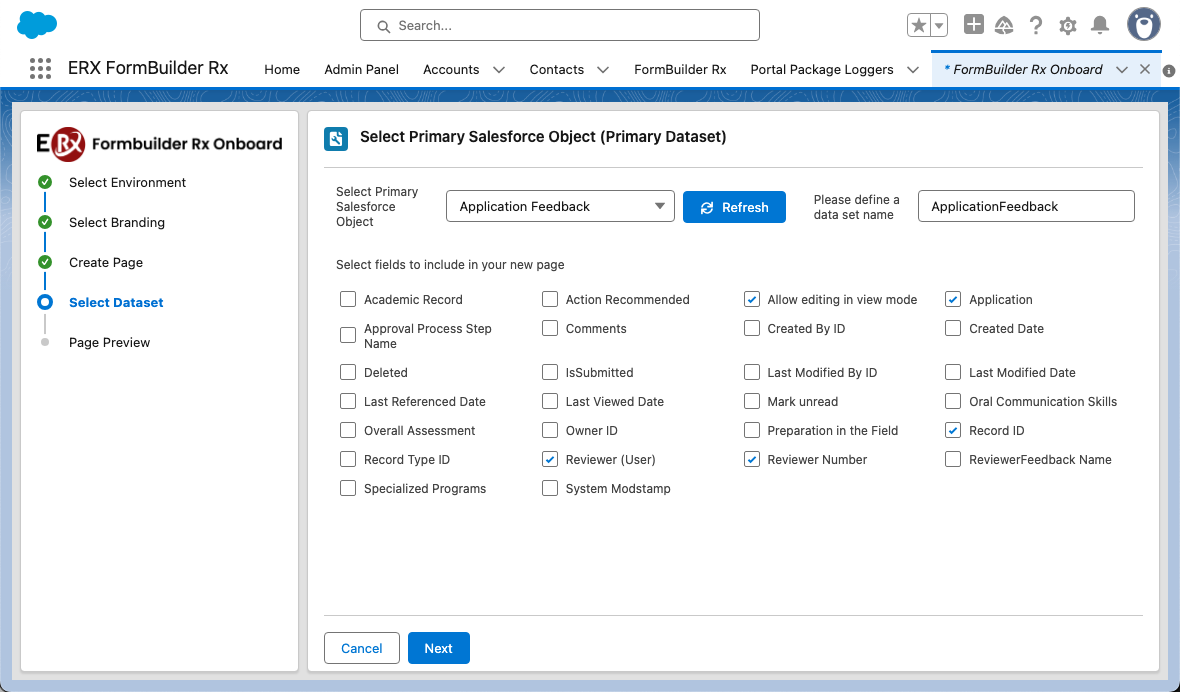This screenshot has width=1180, height=692.
Task: Switch to the FormBuilder Rx tab
Action: pos(680,70)
